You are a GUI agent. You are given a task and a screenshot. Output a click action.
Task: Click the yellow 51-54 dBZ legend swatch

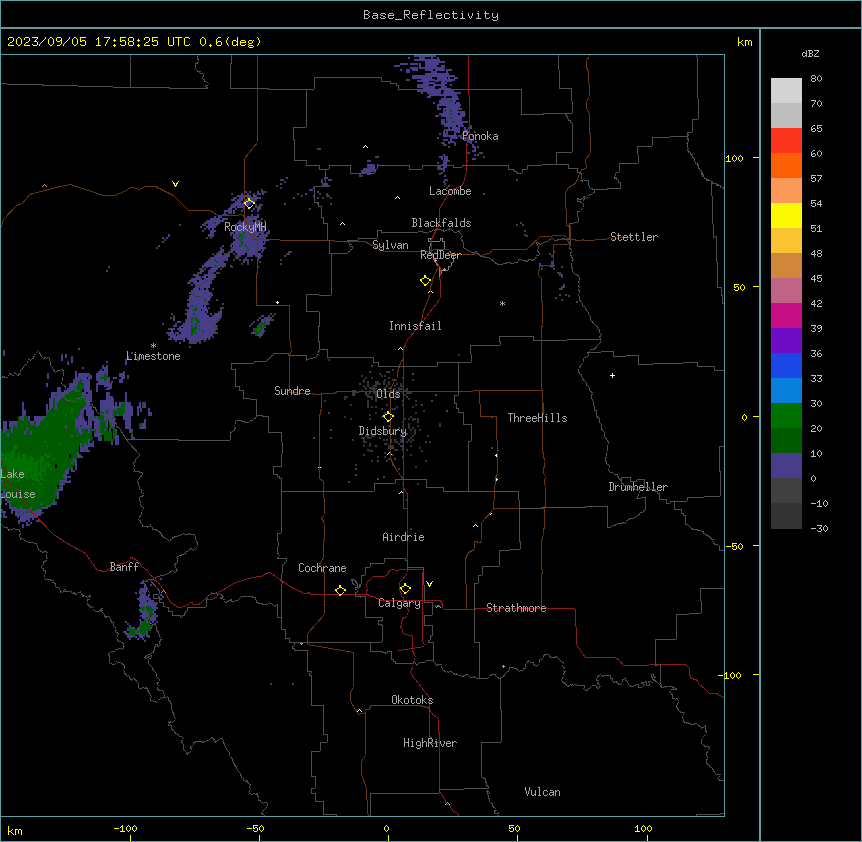point(786,215)
